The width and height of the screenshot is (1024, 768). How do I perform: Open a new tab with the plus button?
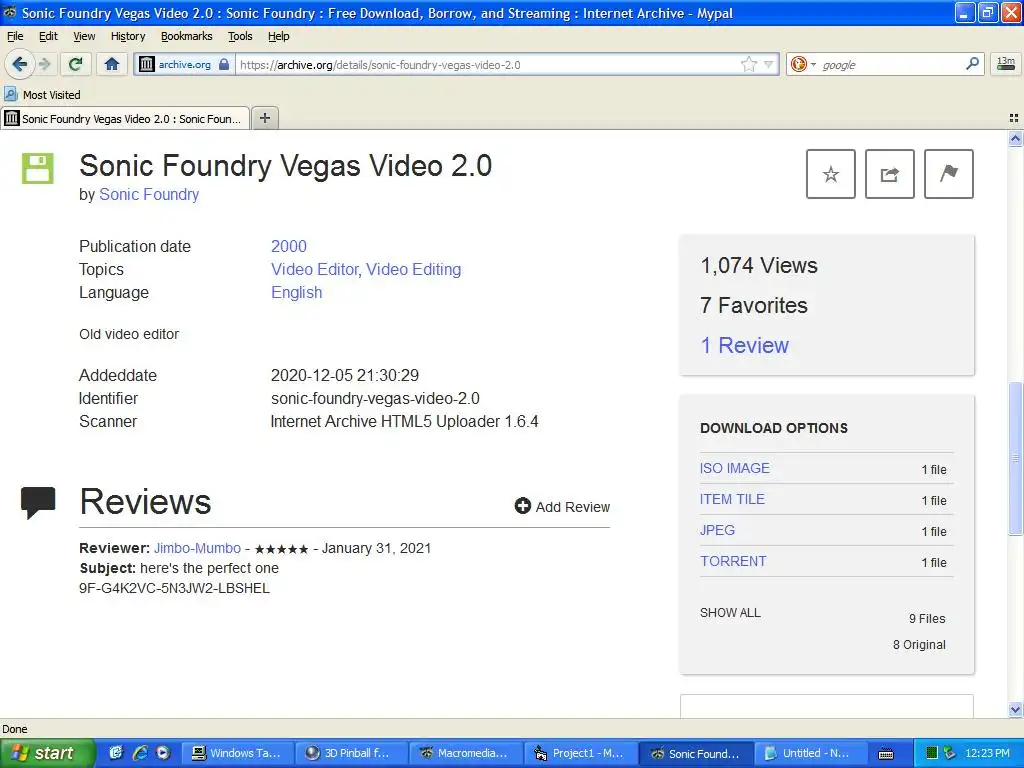[x=264, y=118]
